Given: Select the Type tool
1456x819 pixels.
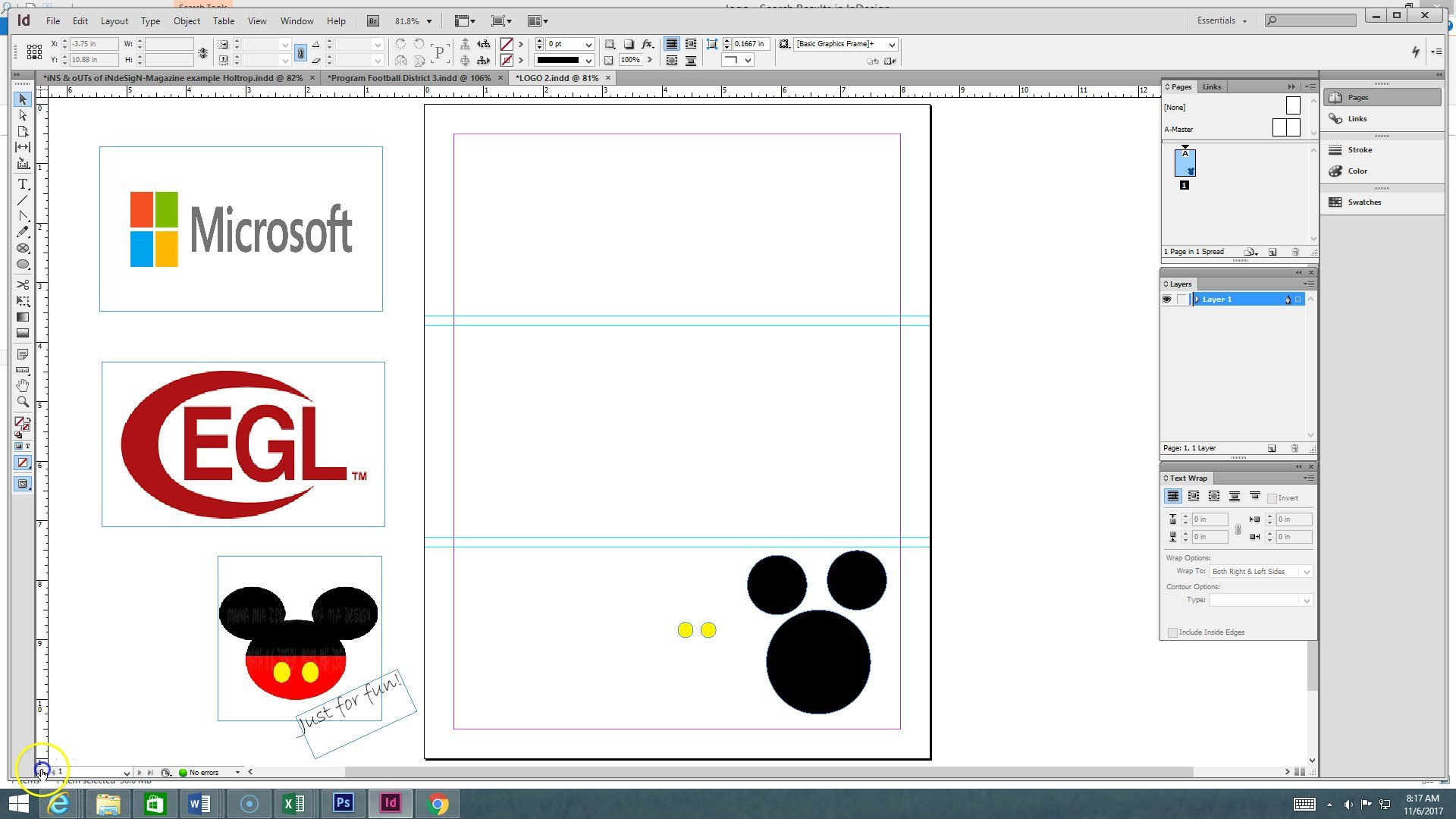Looking at the screenshot, I should click(x=23, y=184).
